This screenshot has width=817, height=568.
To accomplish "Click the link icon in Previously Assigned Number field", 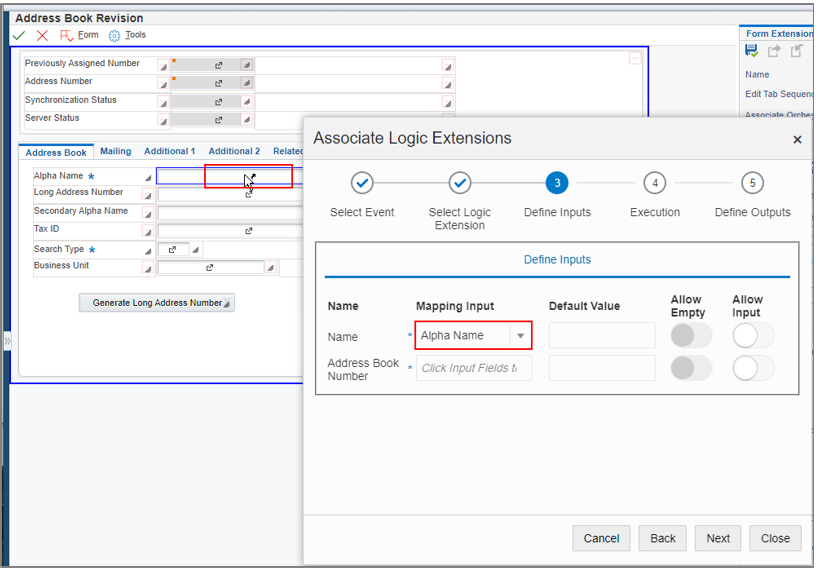I will tap(219, 65).
